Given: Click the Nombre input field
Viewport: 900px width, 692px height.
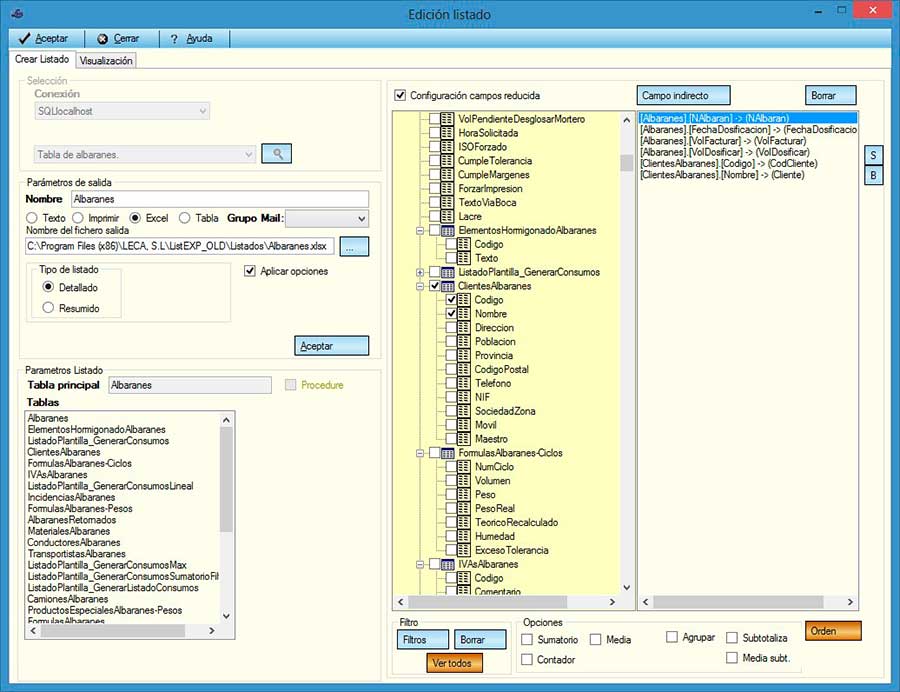Looking at the screenshot, I should tap(220, 199).
